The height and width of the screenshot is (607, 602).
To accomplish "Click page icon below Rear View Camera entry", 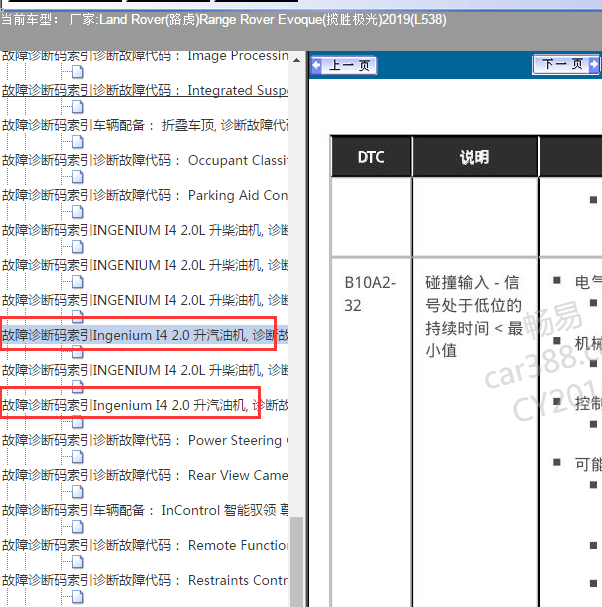I will click(78, 492).
